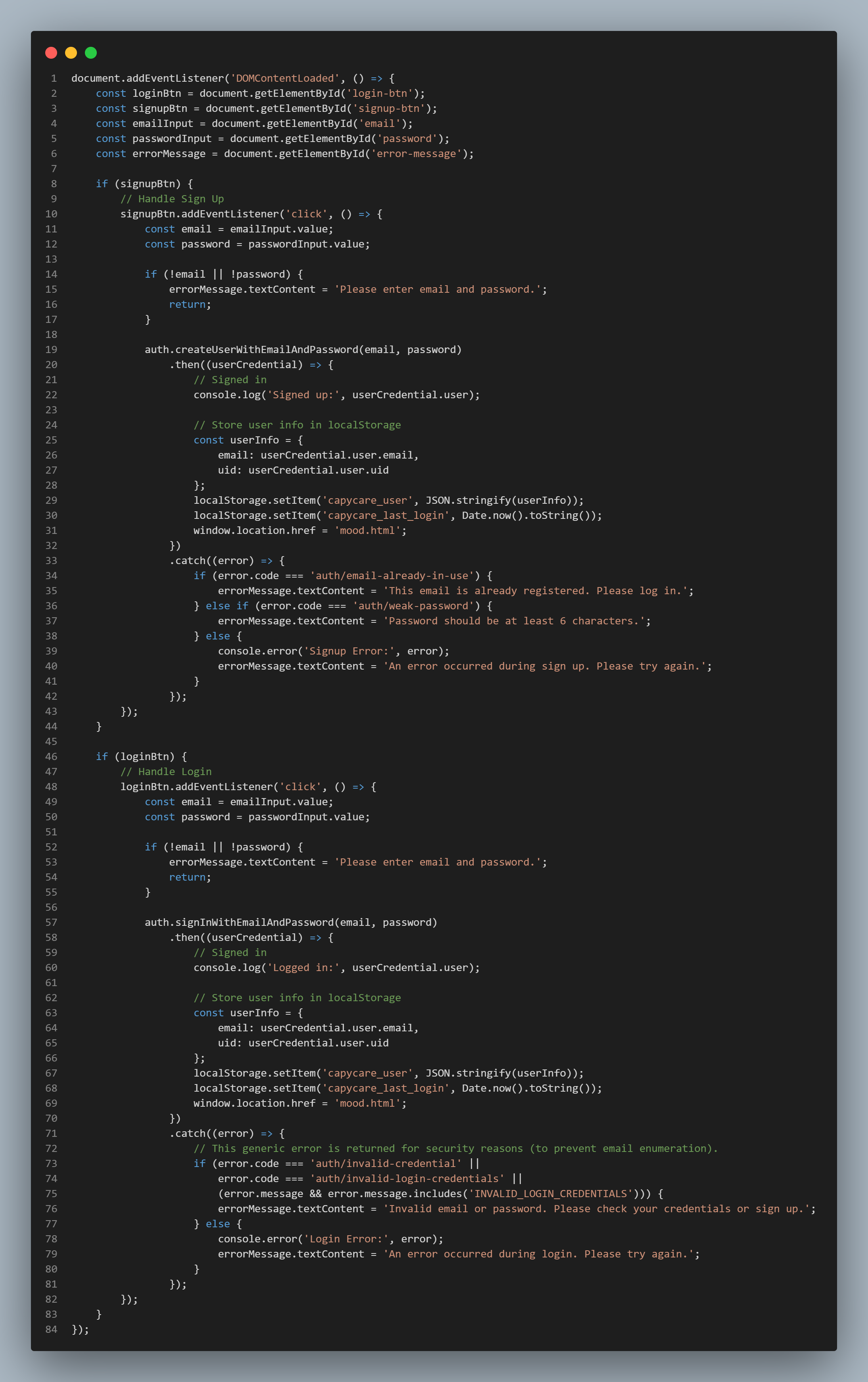The height and width of the screenshot is (1382, 868).
Task: Click the 'login-btn' string literal
Action: (380, 93)
